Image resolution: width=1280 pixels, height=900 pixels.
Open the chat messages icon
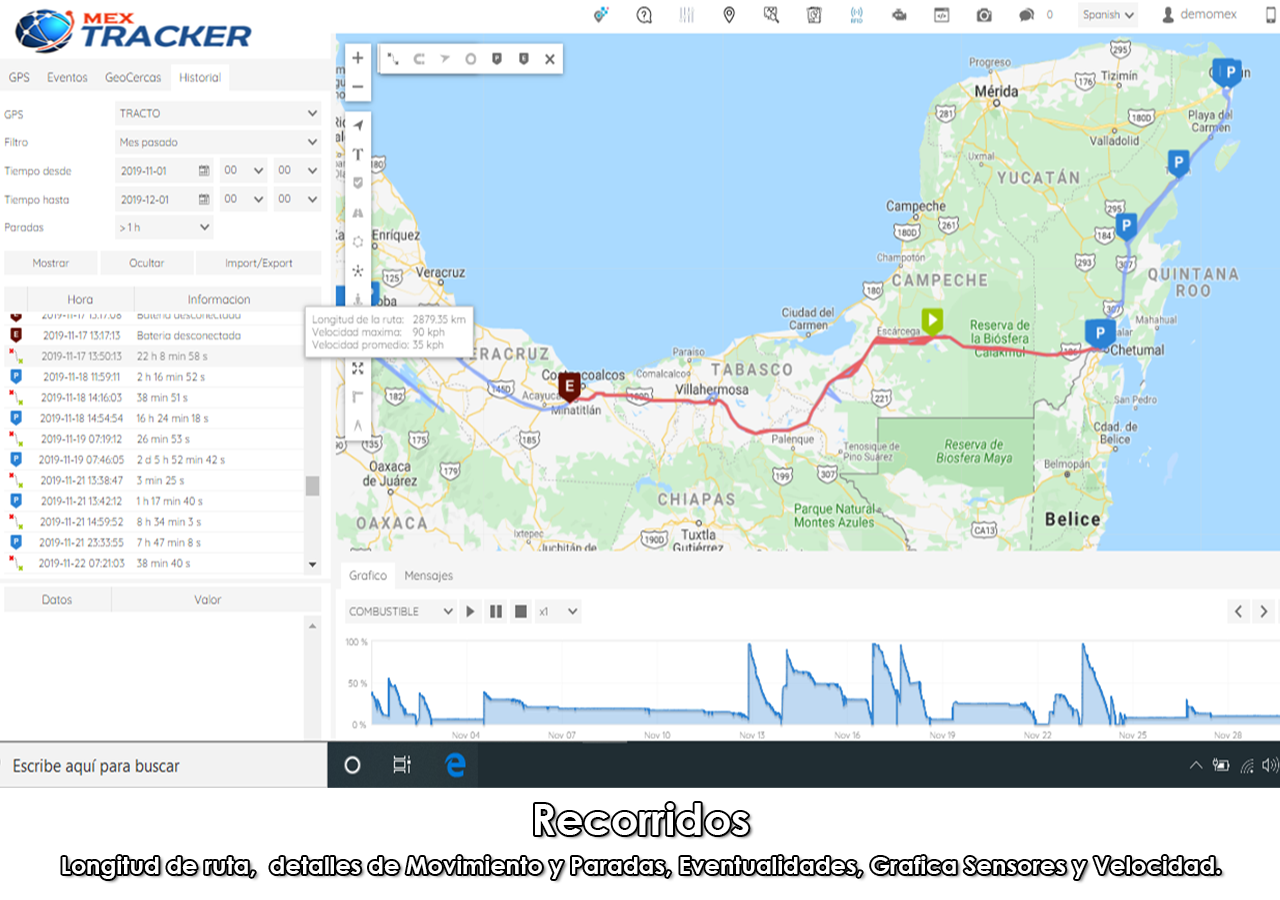coord(1026,15)
